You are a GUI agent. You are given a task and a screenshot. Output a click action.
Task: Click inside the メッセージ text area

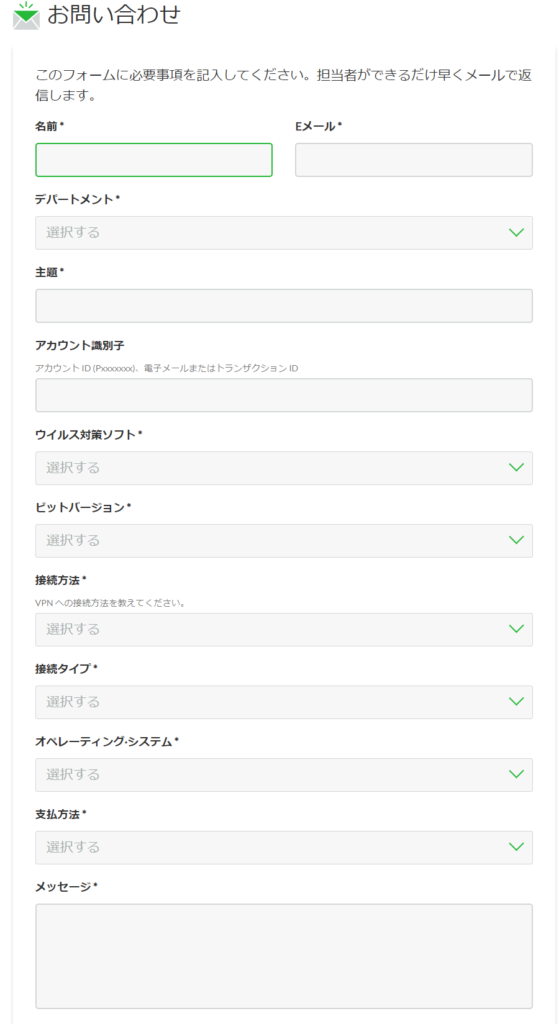point(284,956)
